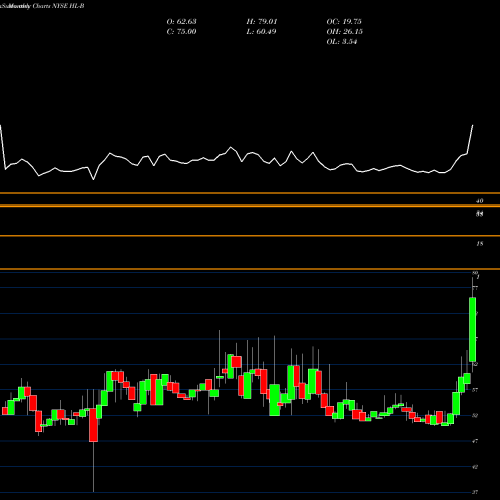The width and height of the screenshot is (500, 500).
Task: Click the 'OL: 3.54' value
Action: pos(342,42)
